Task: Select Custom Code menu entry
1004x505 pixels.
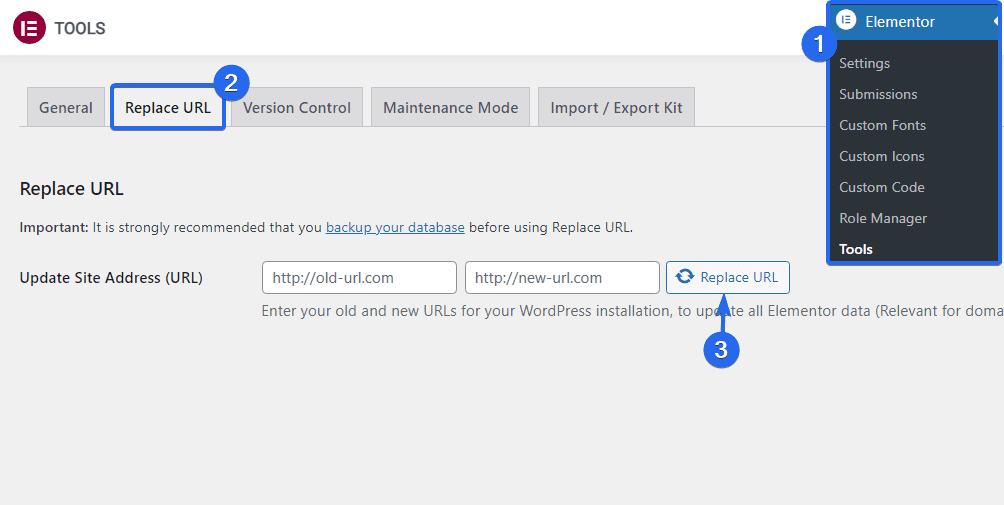Action: click(x=882, y=187)
